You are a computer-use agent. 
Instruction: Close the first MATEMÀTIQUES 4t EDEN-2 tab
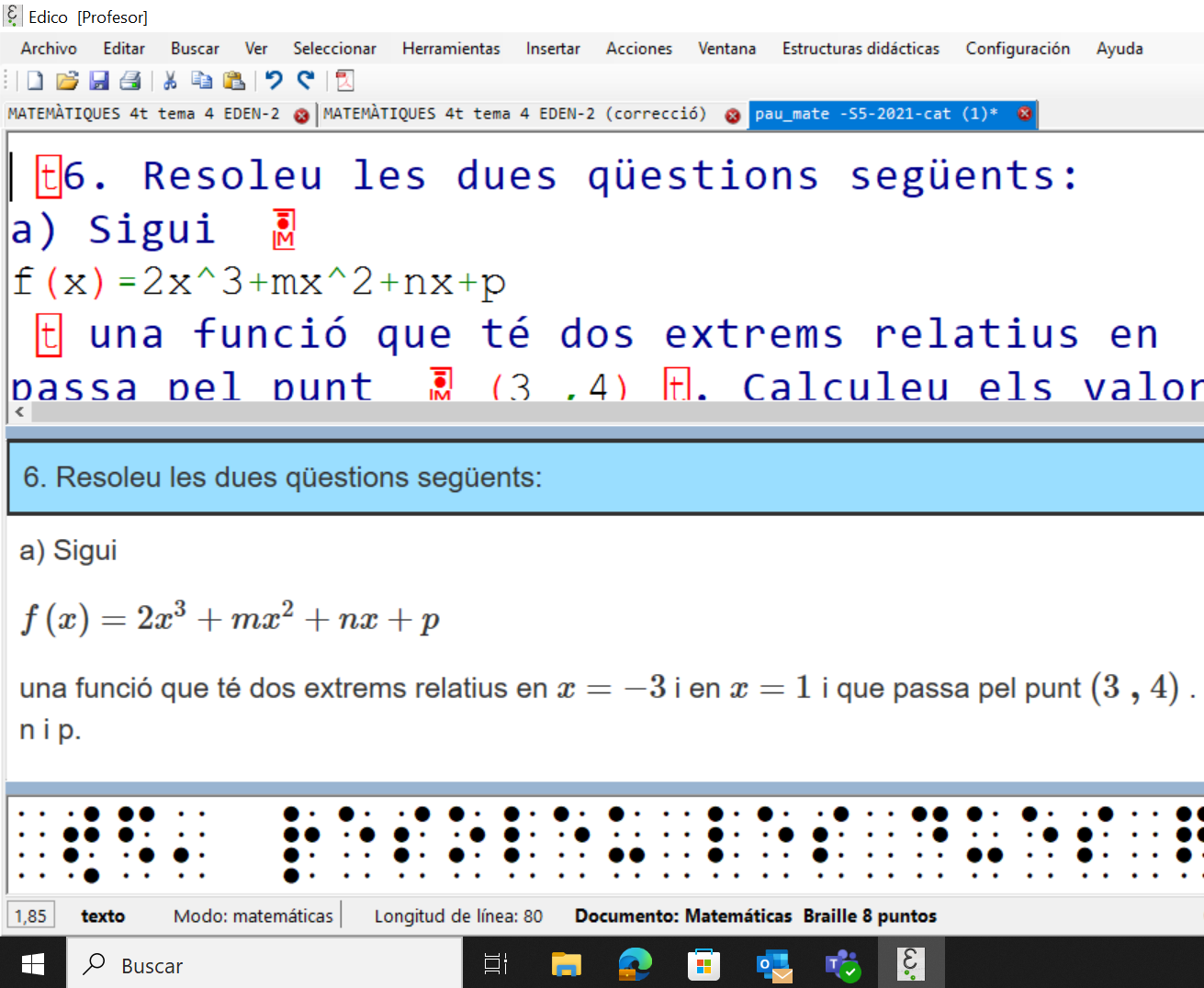[x=301, y=116]
